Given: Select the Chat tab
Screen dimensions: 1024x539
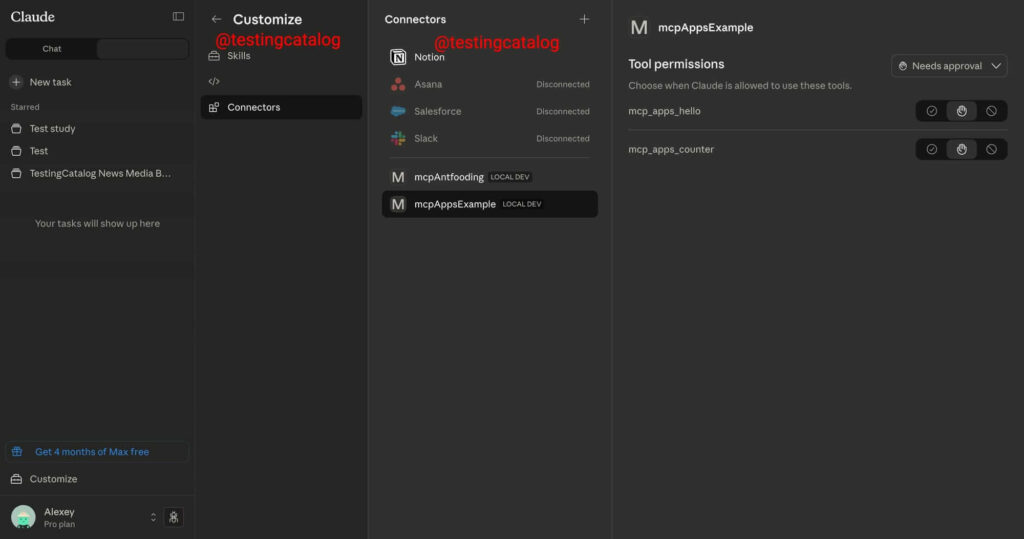Looking at the screenshot, I should click(x=52, y=49).
